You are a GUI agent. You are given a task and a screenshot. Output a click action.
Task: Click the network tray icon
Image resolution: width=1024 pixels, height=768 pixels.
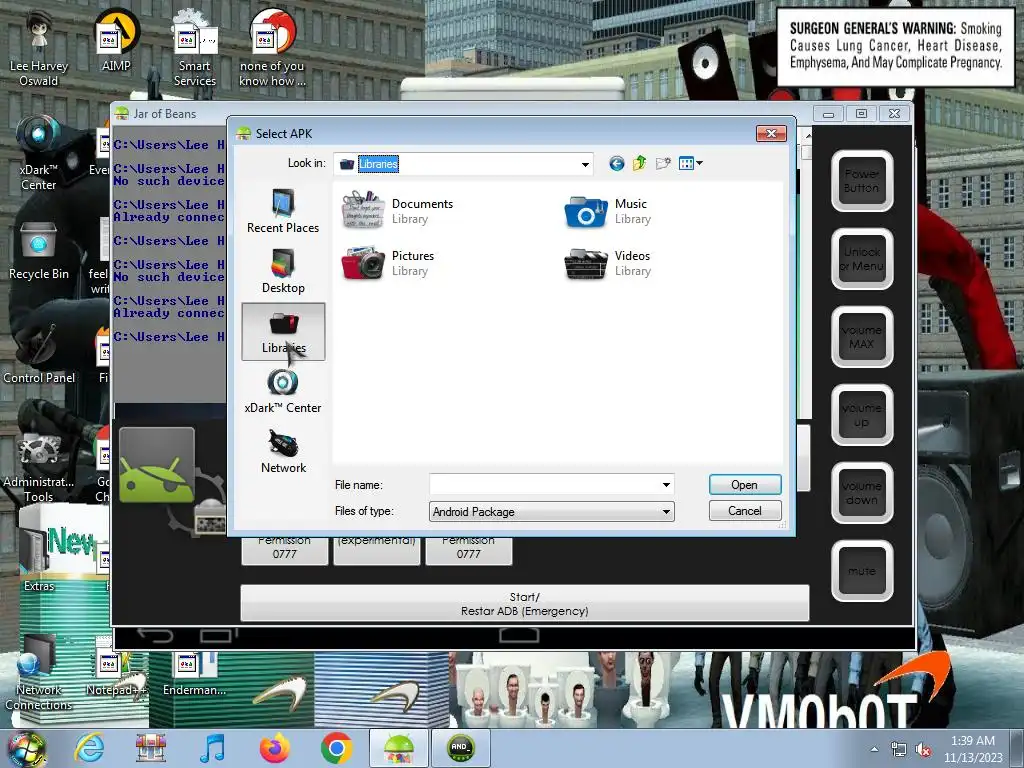899,750
